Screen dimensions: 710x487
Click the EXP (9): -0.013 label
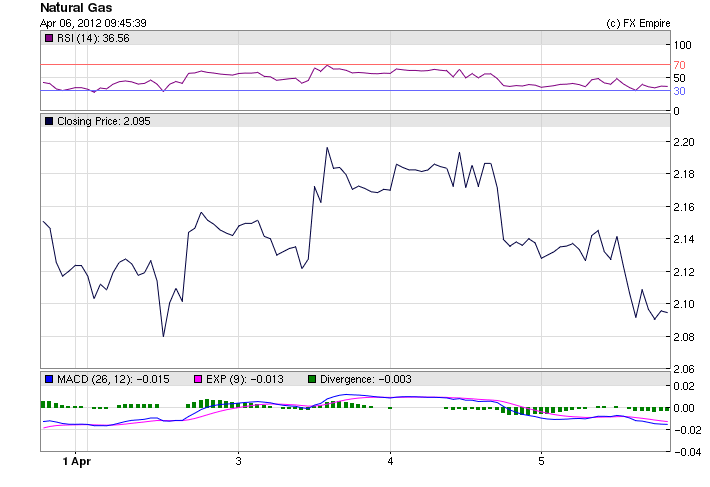(245, 379)
